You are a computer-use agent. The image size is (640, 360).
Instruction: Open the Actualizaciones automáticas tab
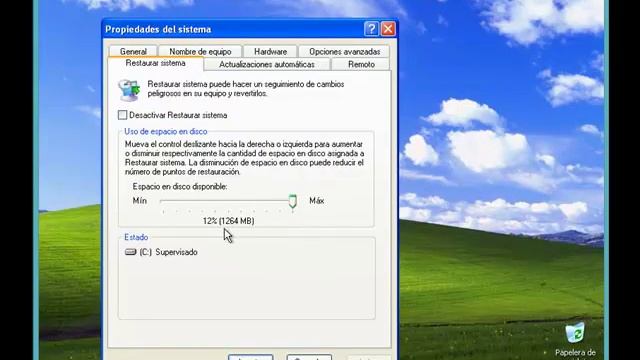pos(267,64)
